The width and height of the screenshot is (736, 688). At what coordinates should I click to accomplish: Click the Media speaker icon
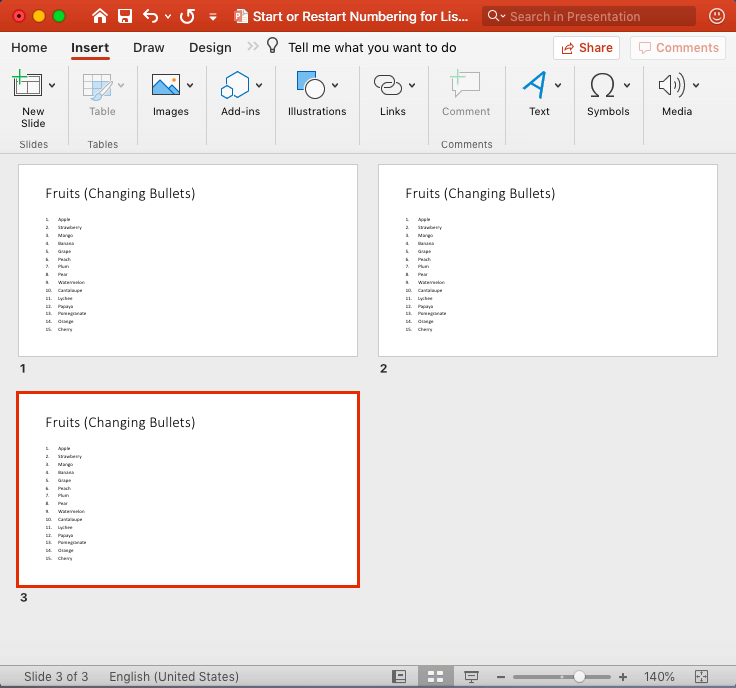671,85
